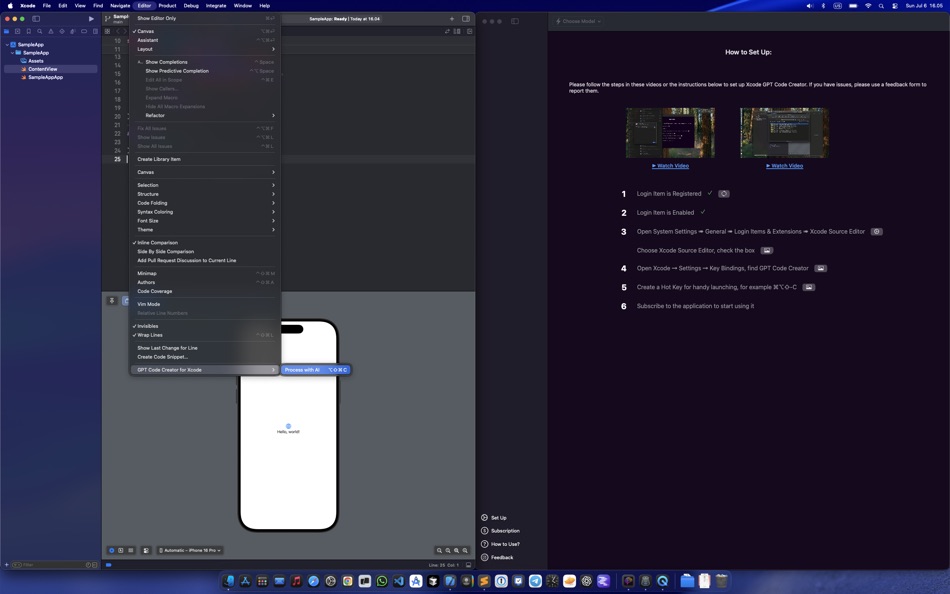Enable Code Coverage menu item

204,291
